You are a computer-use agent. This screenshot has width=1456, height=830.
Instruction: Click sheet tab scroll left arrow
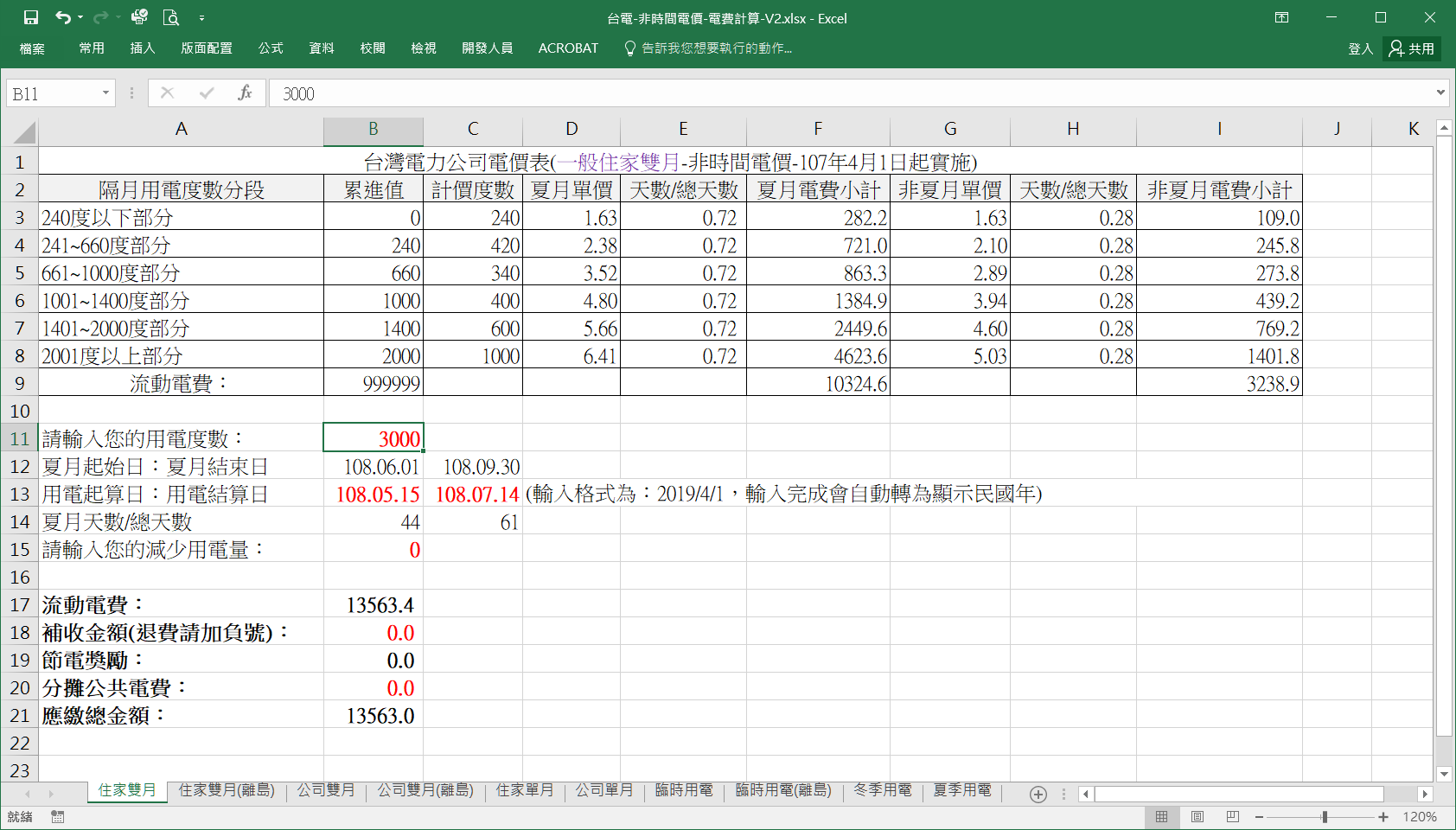[x=28, y=794]
